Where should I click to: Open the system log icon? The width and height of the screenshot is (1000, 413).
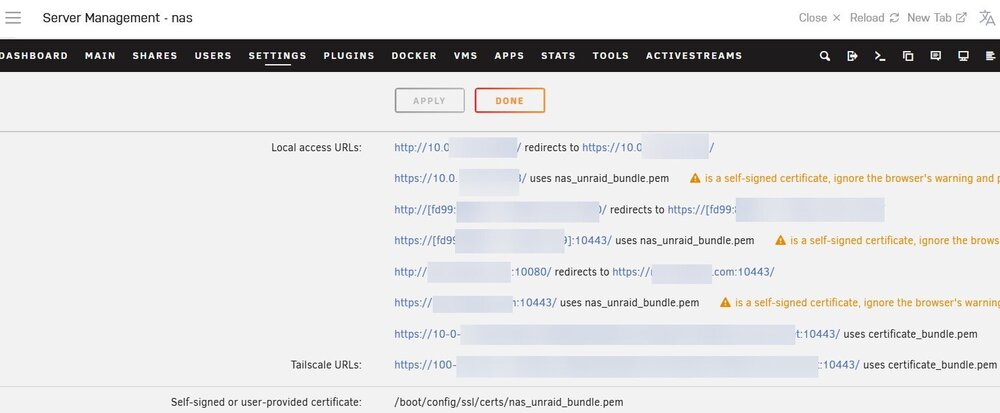990,56
